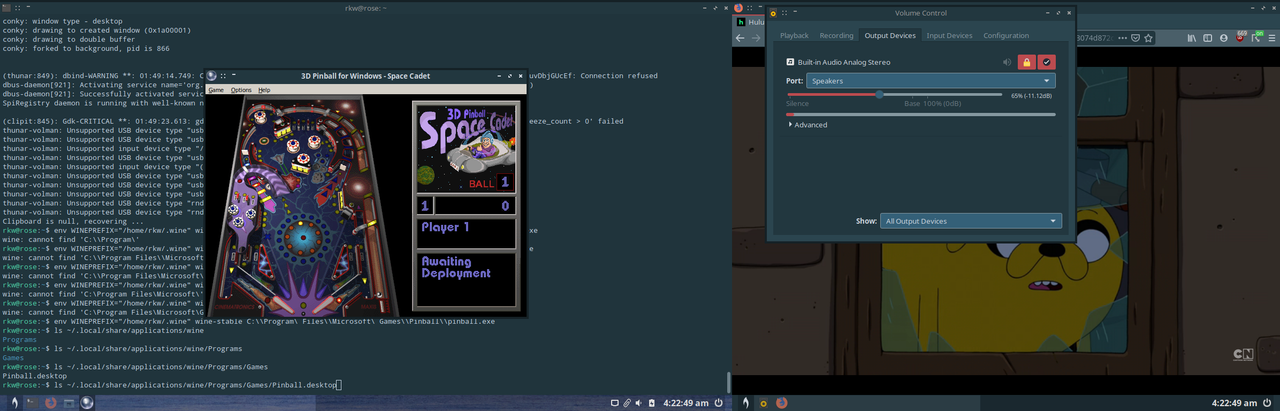Go forward in the Firefox window
The width and height of the screenshot is (1280, 411).
757,38
